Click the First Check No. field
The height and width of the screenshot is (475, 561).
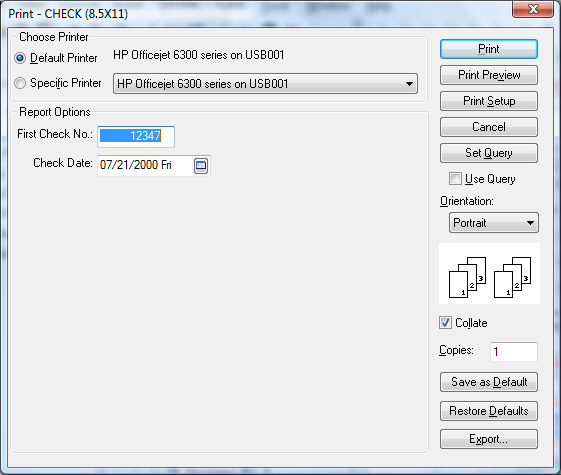[136, 136]
